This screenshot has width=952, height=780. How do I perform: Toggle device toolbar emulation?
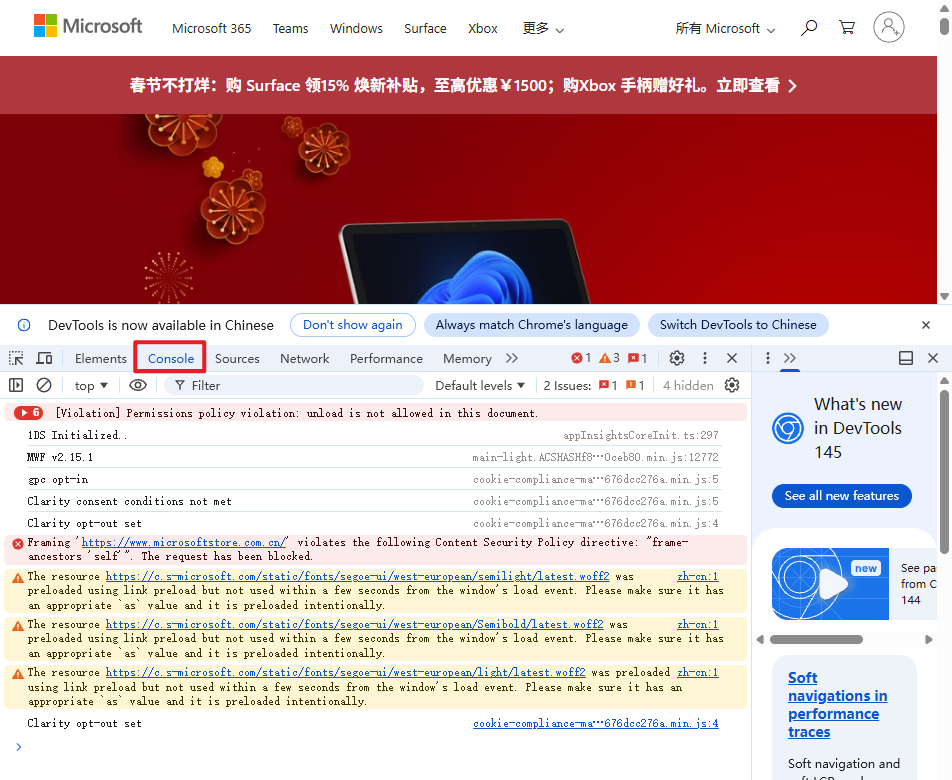tap(44, 358)
